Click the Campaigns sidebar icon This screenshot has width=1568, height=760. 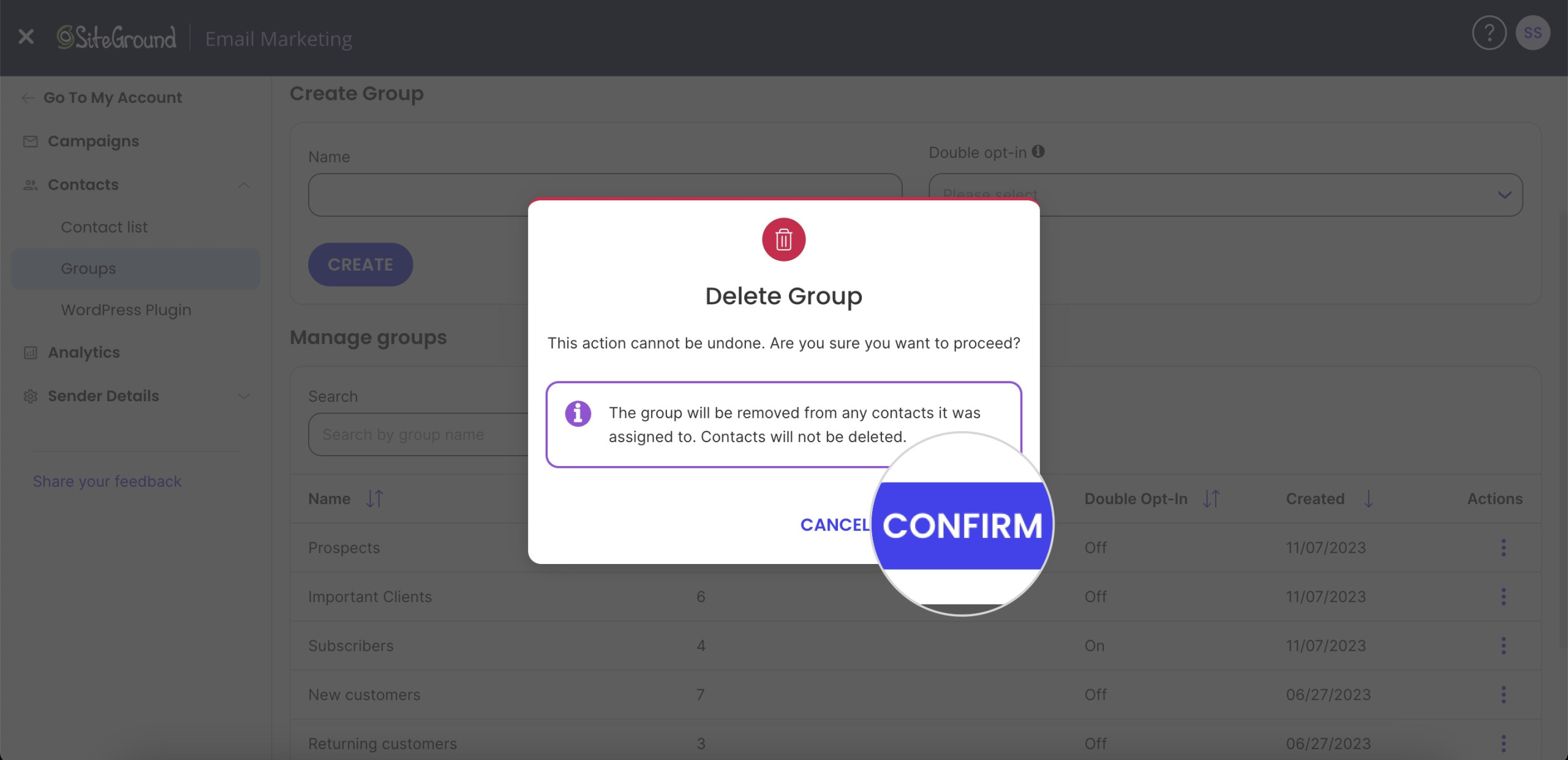[30, 140]
